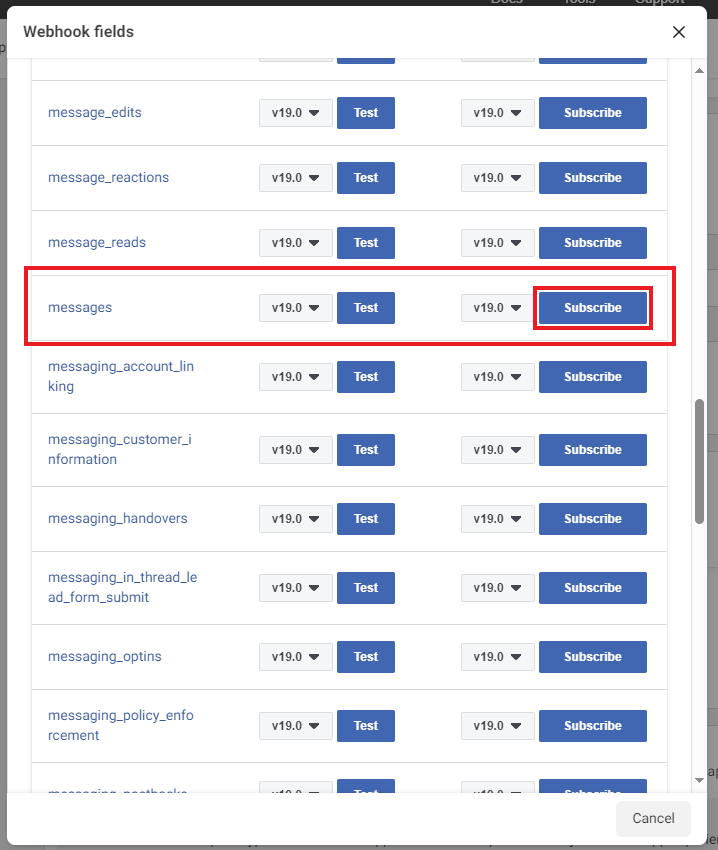The image size is (718, 850).
Task: Open test version dropdown for message_reactions
Action: pos(295,178)
